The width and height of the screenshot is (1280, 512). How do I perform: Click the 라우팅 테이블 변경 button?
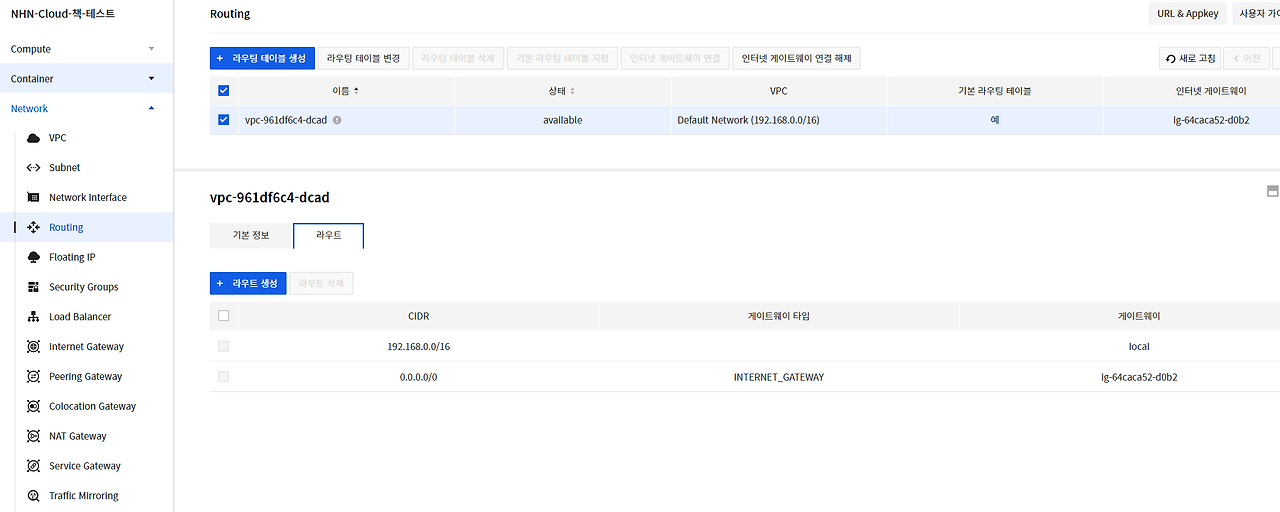click(364, 58)
